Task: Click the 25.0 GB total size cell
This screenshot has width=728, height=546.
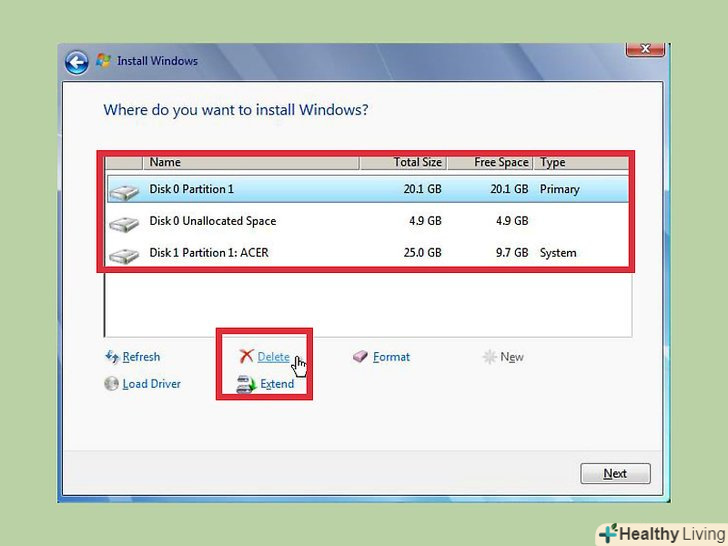Action: pyautogui.click(x=422, y=253)
